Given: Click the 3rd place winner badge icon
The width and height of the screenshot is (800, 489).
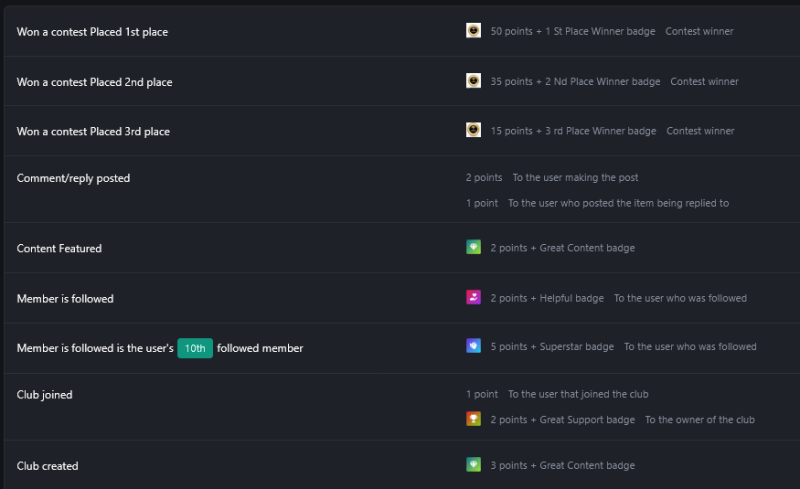Looking at the screenshot, I should 473,130.
